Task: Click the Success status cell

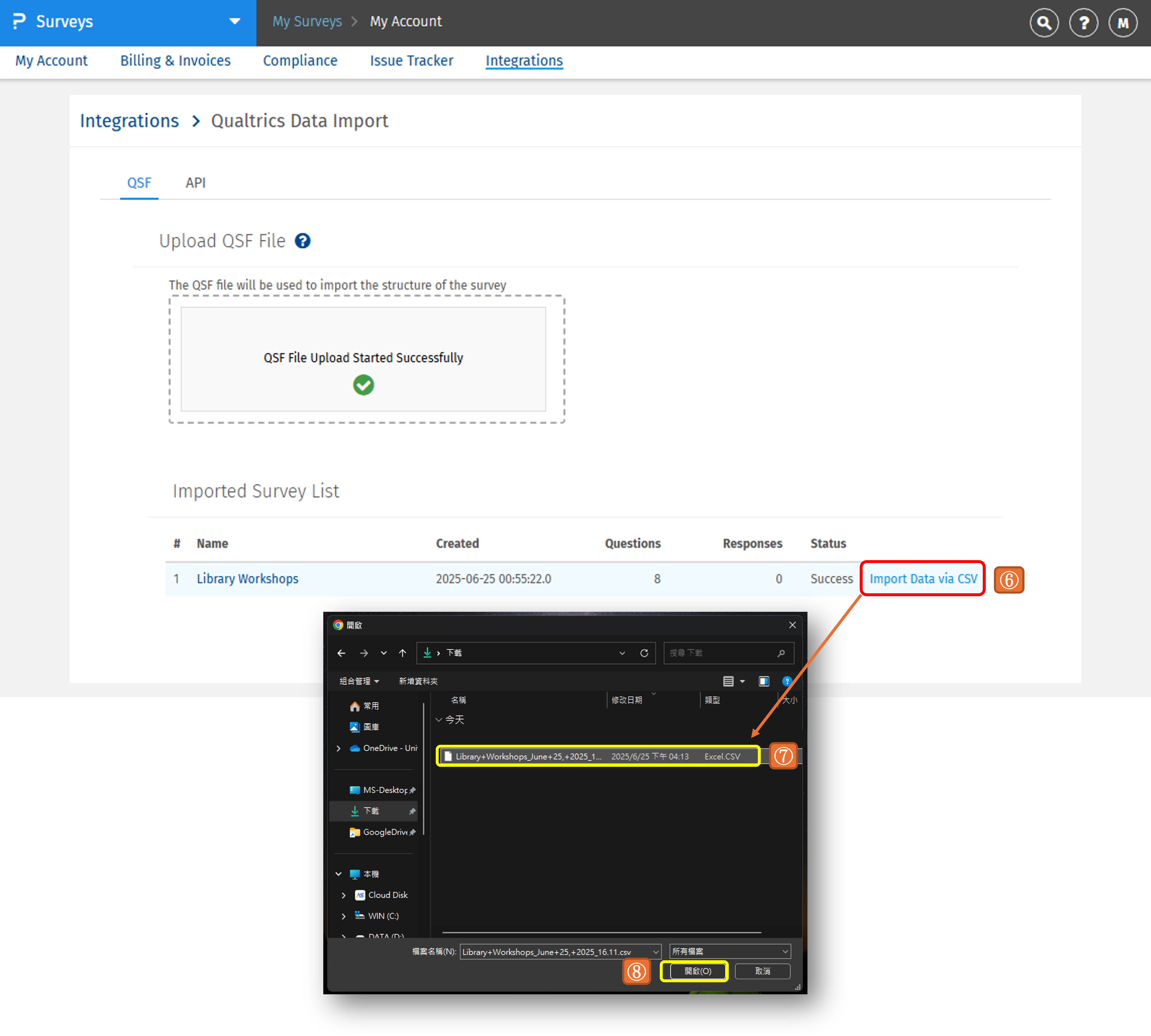Action: pyautogui.click(x=832, y=578)
